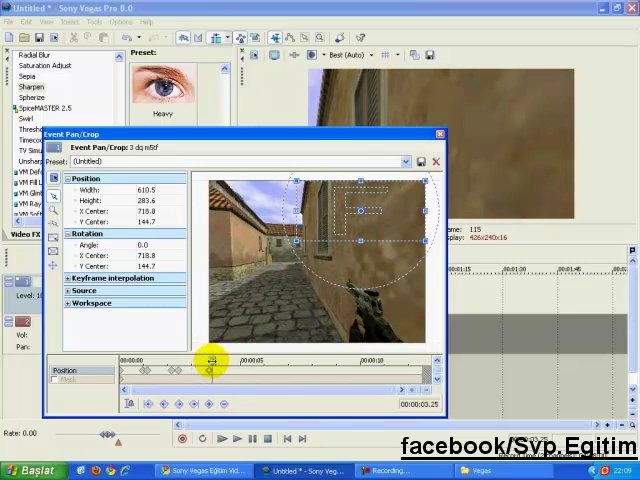The image size is (640, 480).
Task: Click the Copy snapshot to clipboard icon
Action: click(414, 55)
